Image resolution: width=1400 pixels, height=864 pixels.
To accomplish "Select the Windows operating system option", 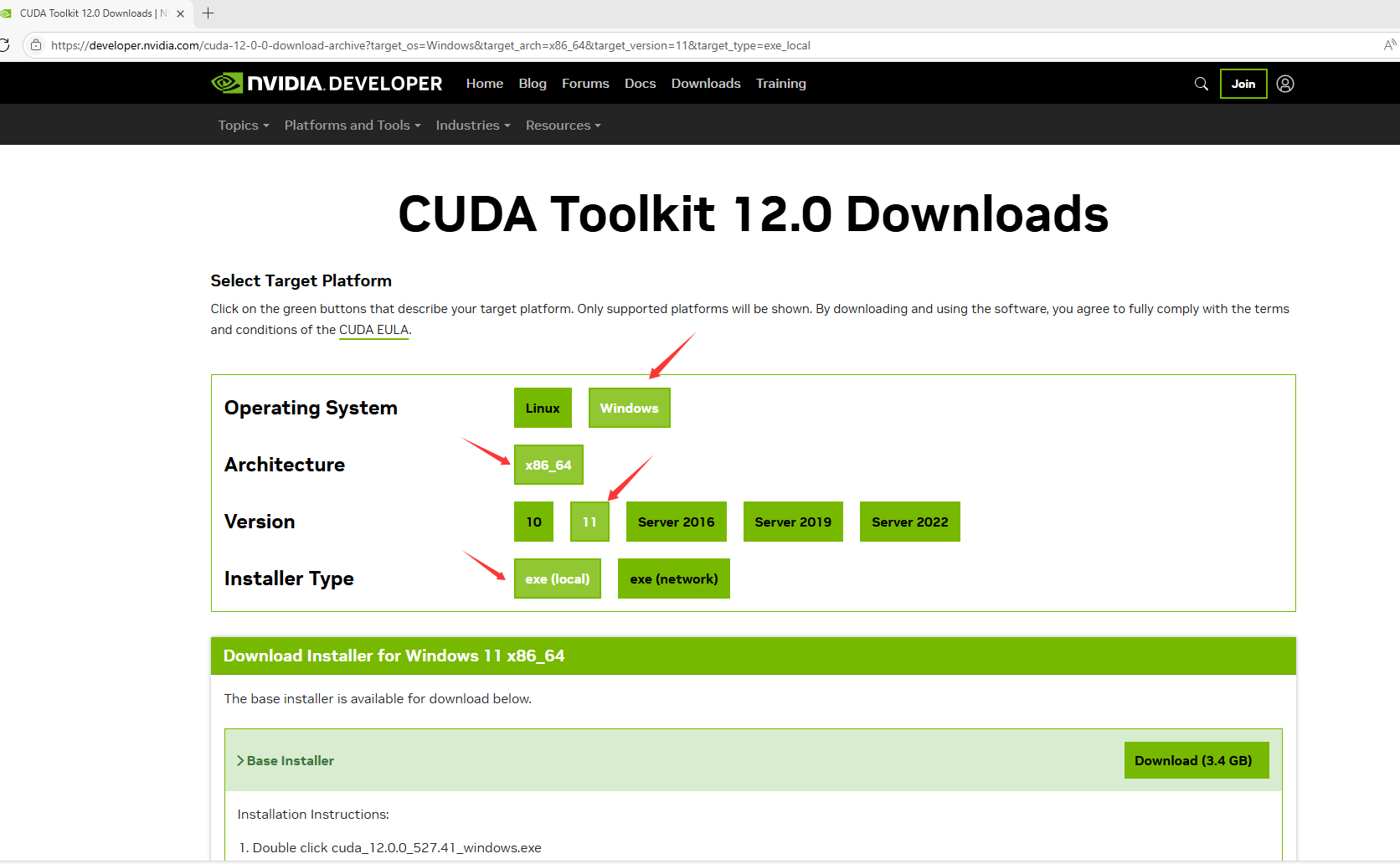I will coord(630,408).
